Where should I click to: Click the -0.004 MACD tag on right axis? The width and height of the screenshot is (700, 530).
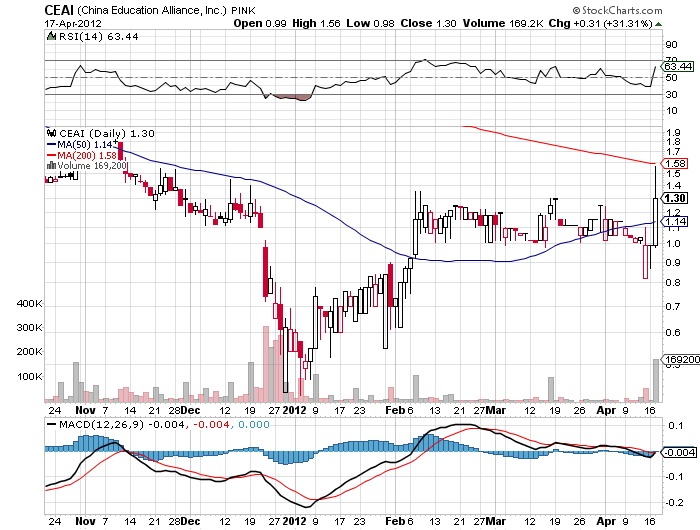pyautogui.click(x=679, y=452)
